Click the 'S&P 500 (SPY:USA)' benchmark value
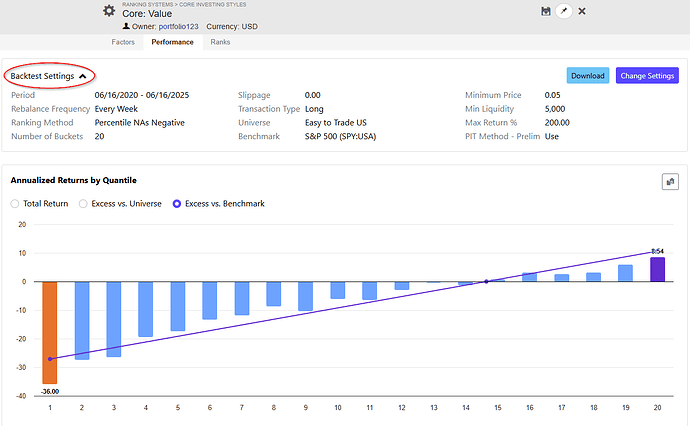The width and height of the screenshot is (690, 426). click(340, 136)
